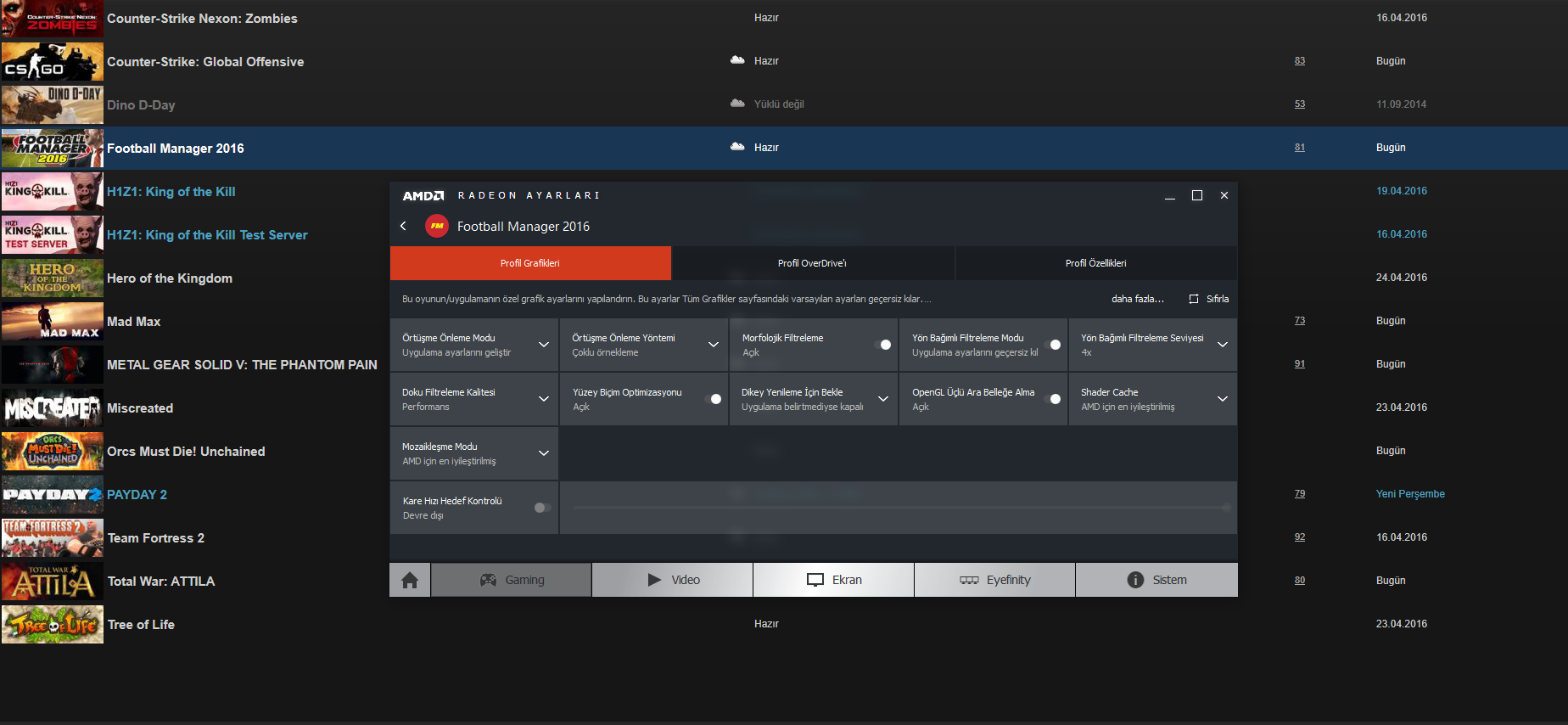Select the Football Manager 2016 Steam thumbnail
Screen dimensions: 1568x725
pos(53,149)
